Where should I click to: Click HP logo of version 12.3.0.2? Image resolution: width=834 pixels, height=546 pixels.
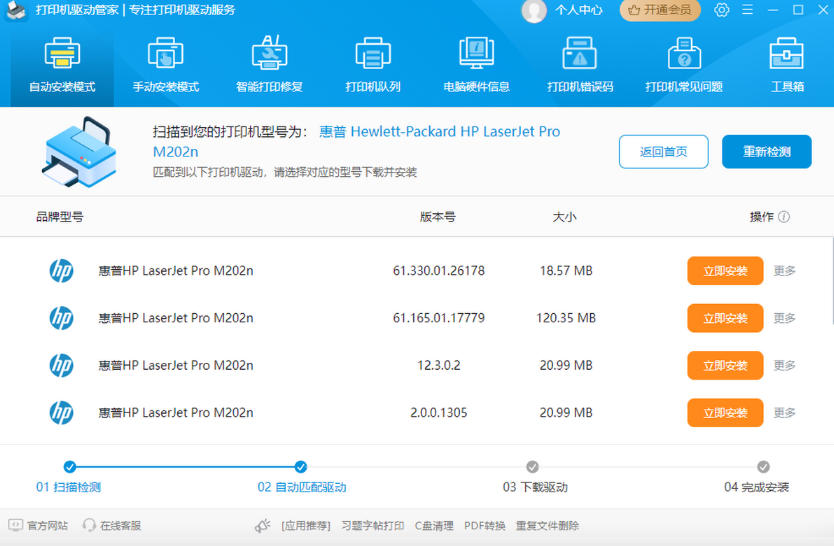pyautogui.click(x=61, y=365)
